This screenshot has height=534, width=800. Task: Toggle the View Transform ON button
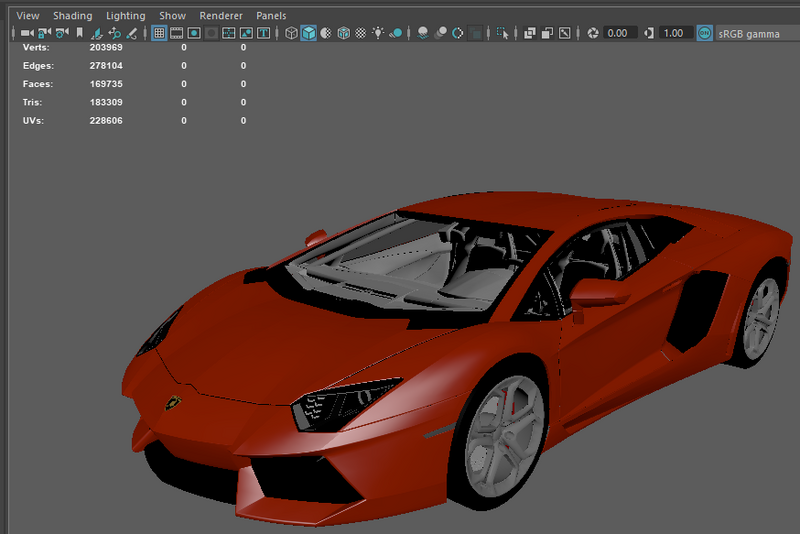[705, 33]
